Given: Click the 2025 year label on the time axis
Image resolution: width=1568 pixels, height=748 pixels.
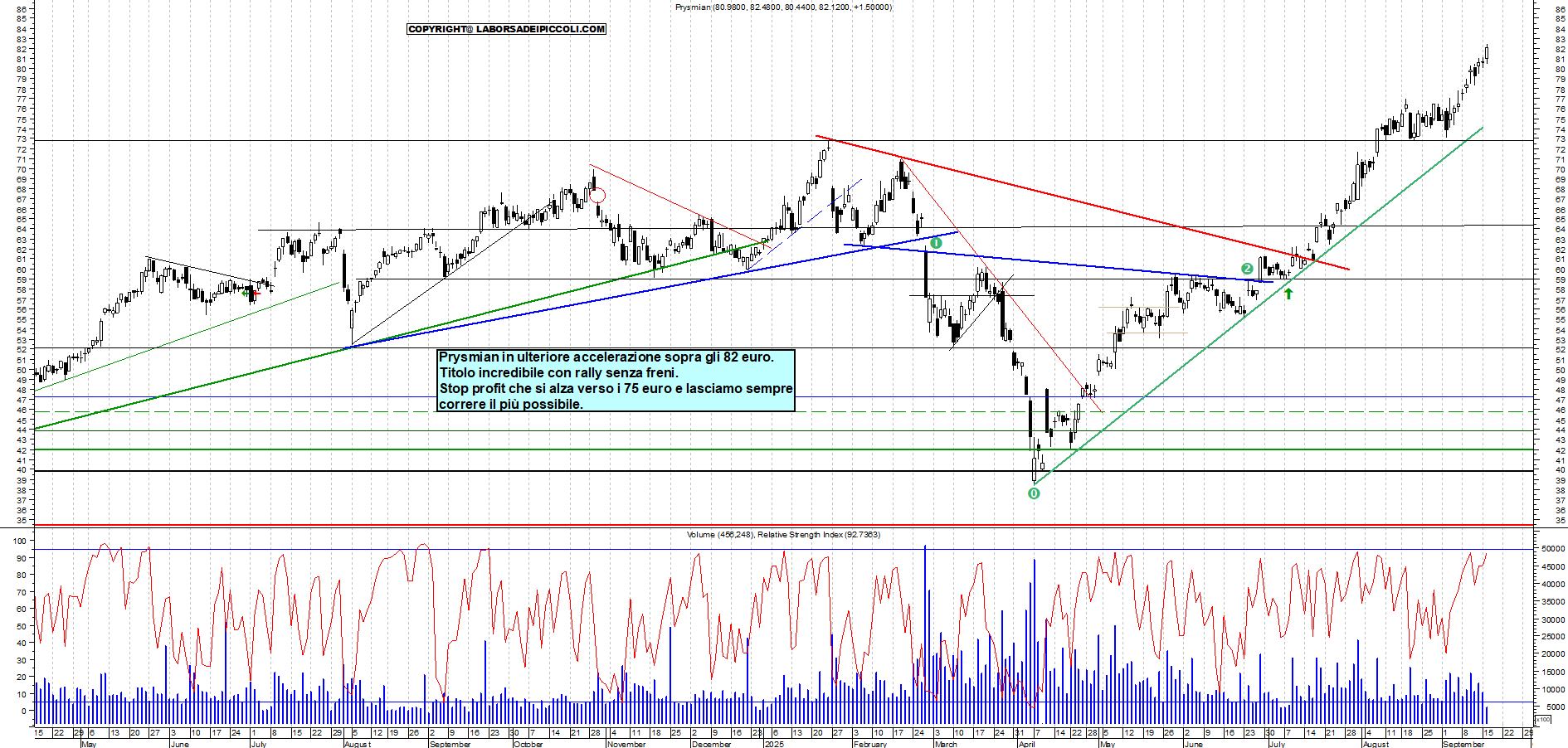Looking at the screenshot, I should 774,744.
